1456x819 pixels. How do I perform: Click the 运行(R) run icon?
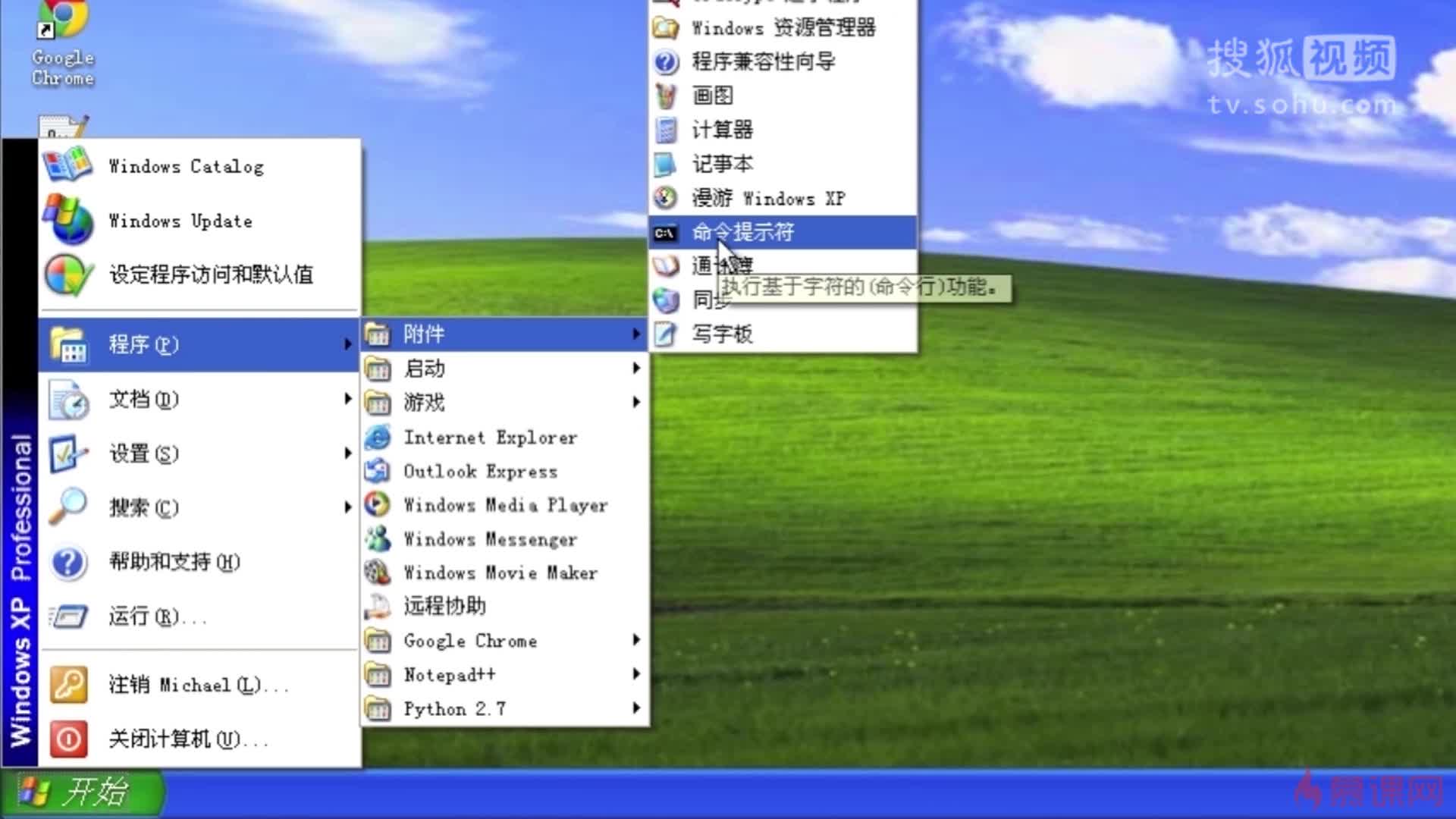[69, 617]
